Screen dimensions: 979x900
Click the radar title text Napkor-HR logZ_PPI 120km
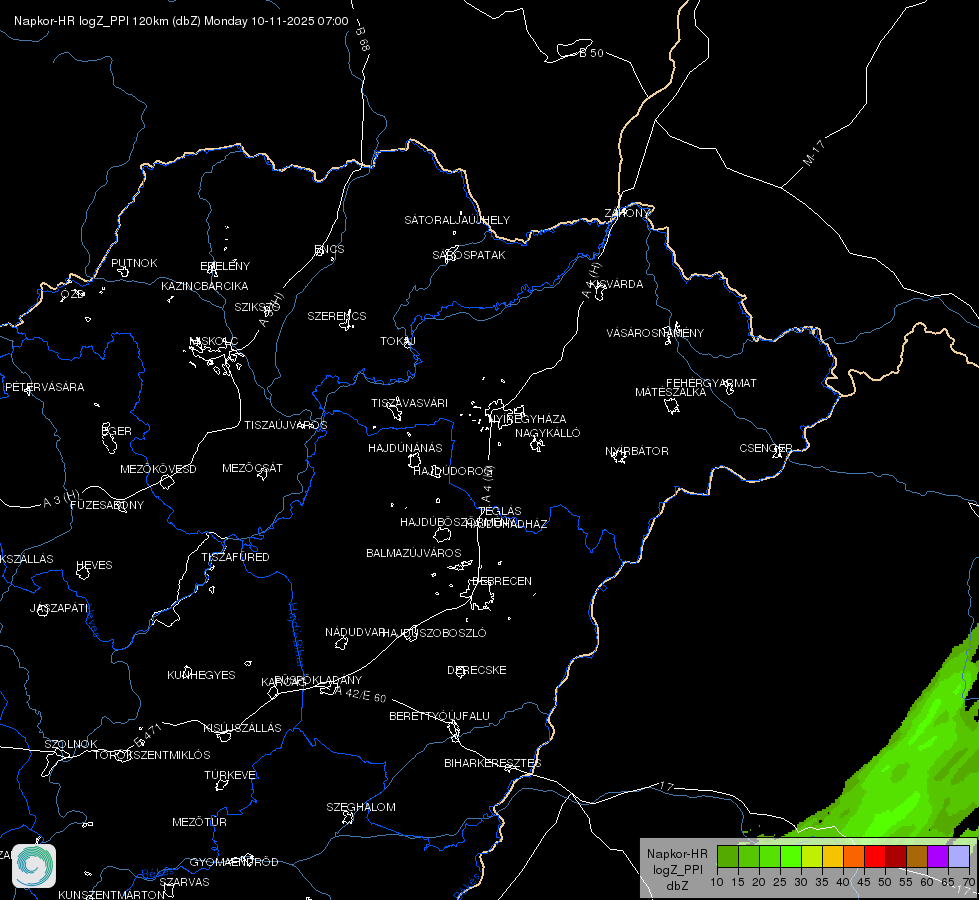91,21
